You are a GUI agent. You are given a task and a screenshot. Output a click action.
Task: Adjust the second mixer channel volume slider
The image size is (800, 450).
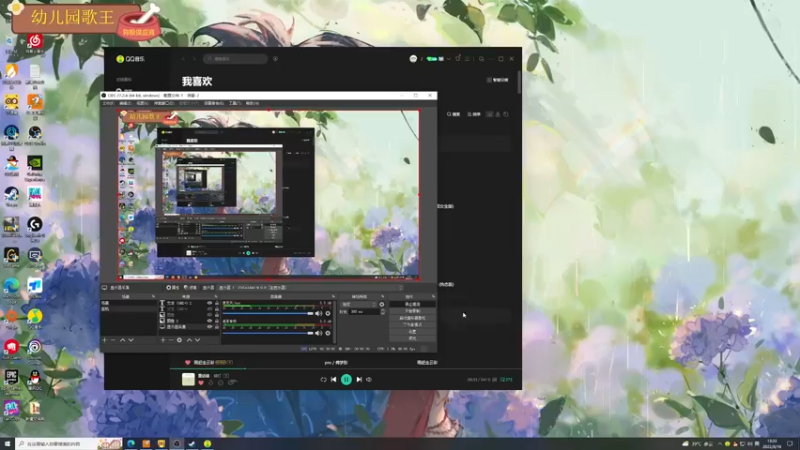(268, 333)
